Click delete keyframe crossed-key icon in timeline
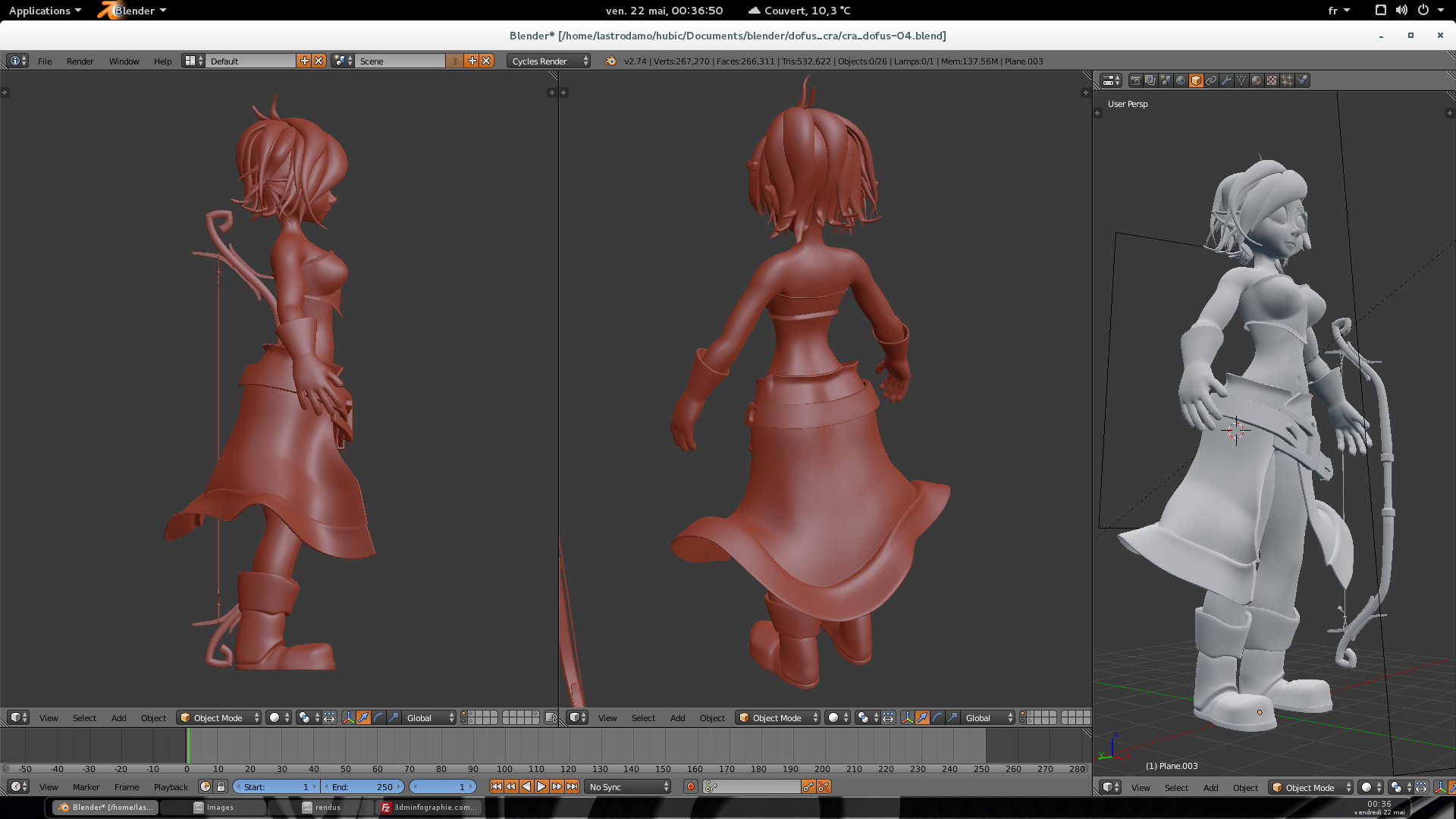The image size is (1456, 819). pyautogui.click(x=824, y=787)
